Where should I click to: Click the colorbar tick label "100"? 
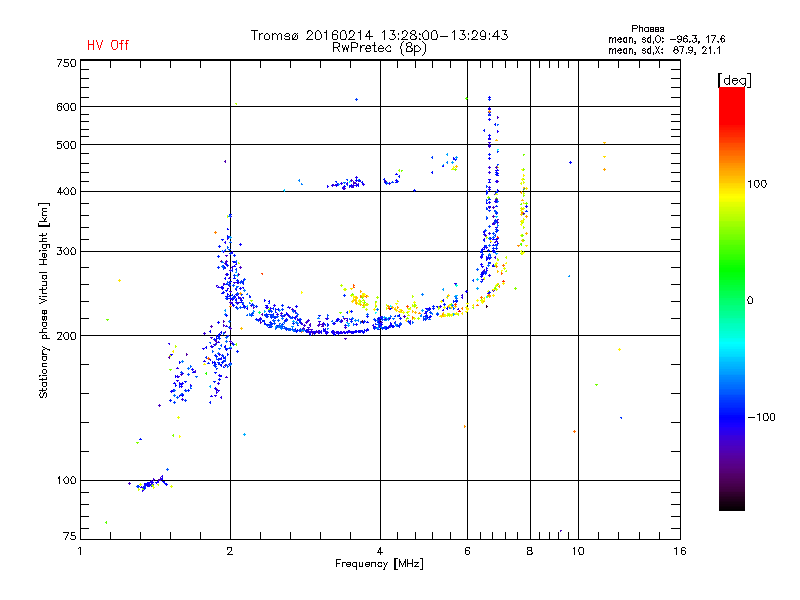tap(757, 184)
